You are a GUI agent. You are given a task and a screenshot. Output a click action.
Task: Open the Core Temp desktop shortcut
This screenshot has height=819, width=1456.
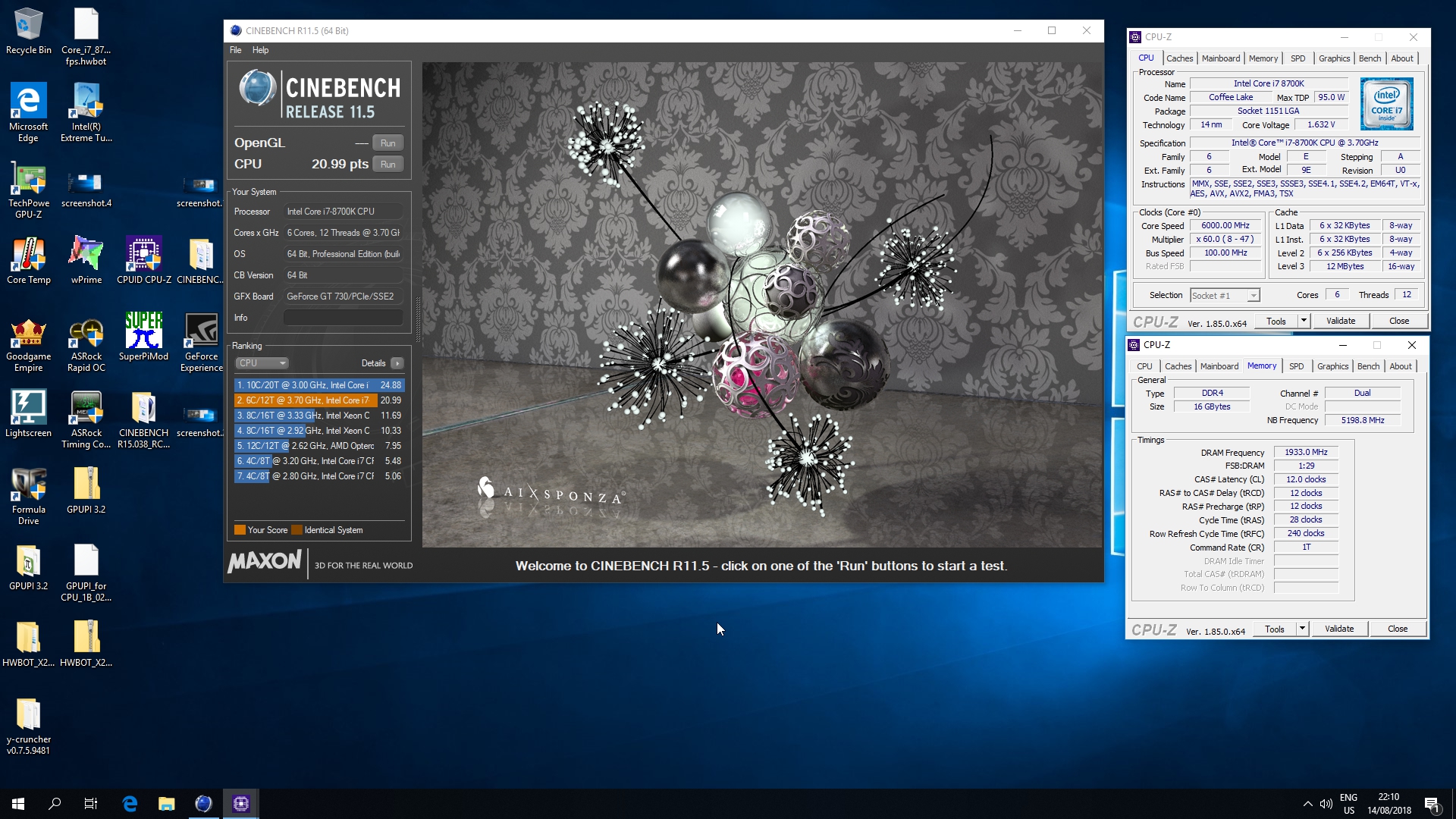28,260
